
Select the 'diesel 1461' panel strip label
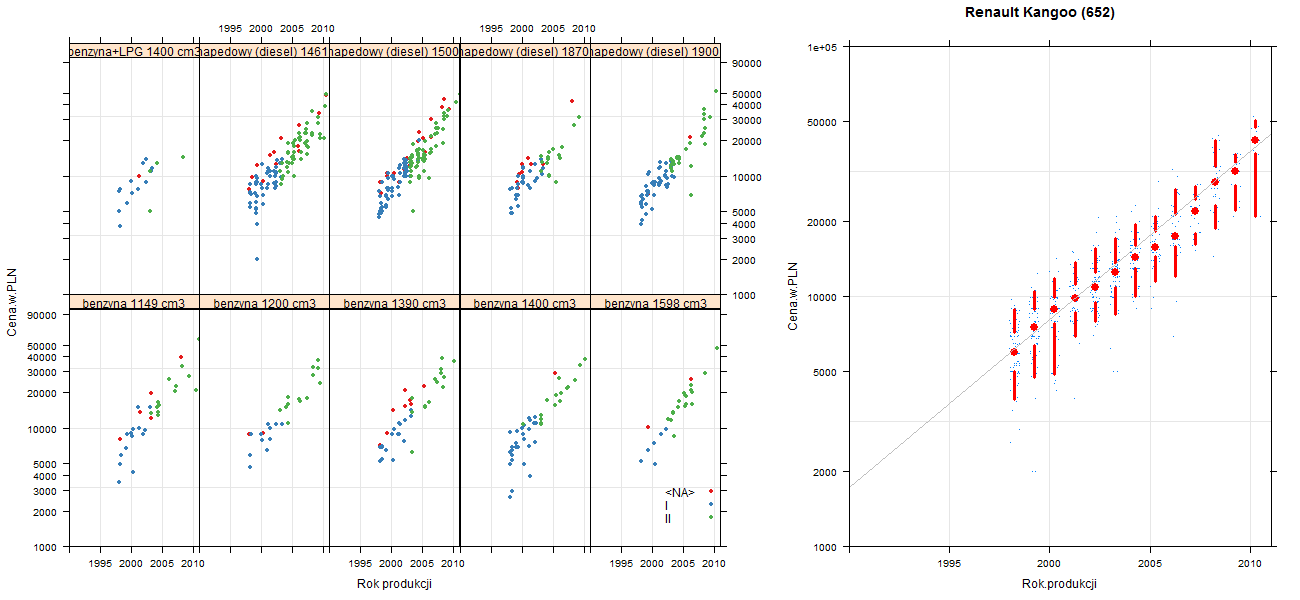click(x=265, y=51)
